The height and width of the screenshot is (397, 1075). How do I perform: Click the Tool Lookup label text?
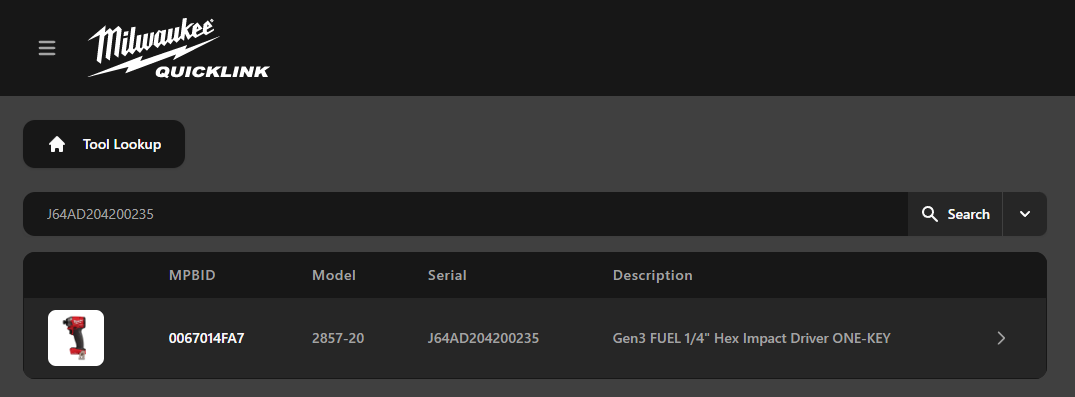pos(122,144)
